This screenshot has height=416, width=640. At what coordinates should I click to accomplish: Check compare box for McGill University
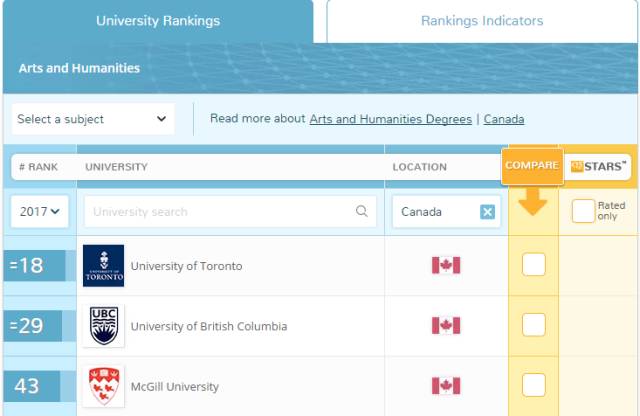pos(534,385)
